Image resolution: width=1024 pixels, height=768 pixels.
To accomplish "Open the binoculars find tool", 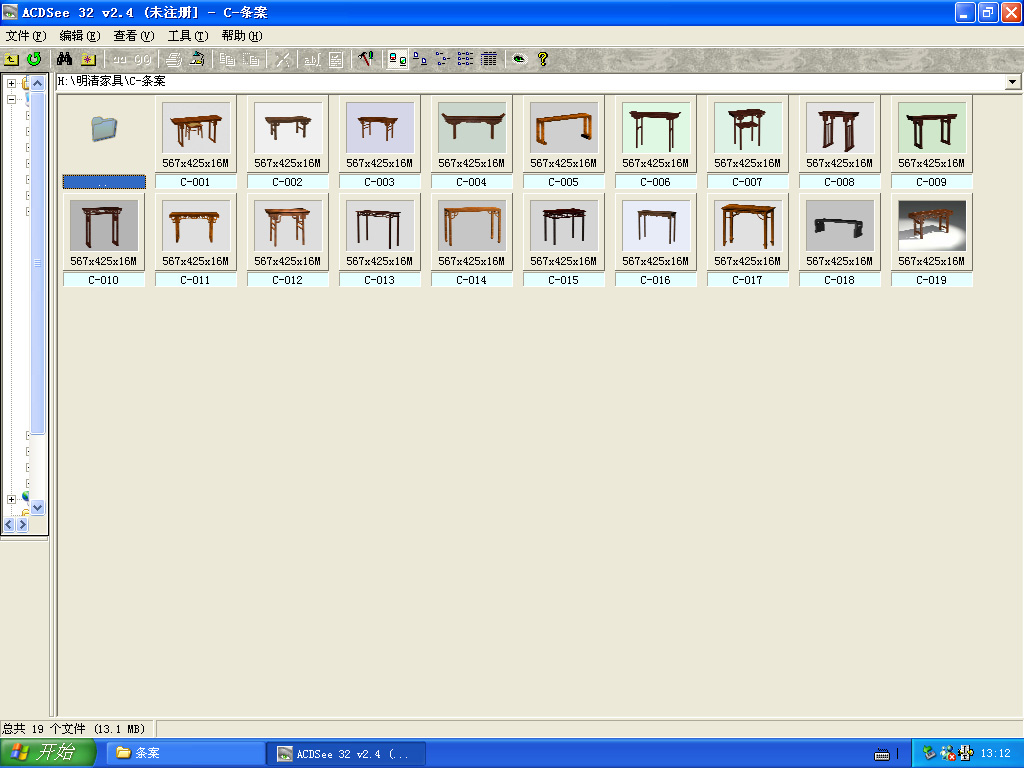I will pyautogui.click(x=64, y=59).
